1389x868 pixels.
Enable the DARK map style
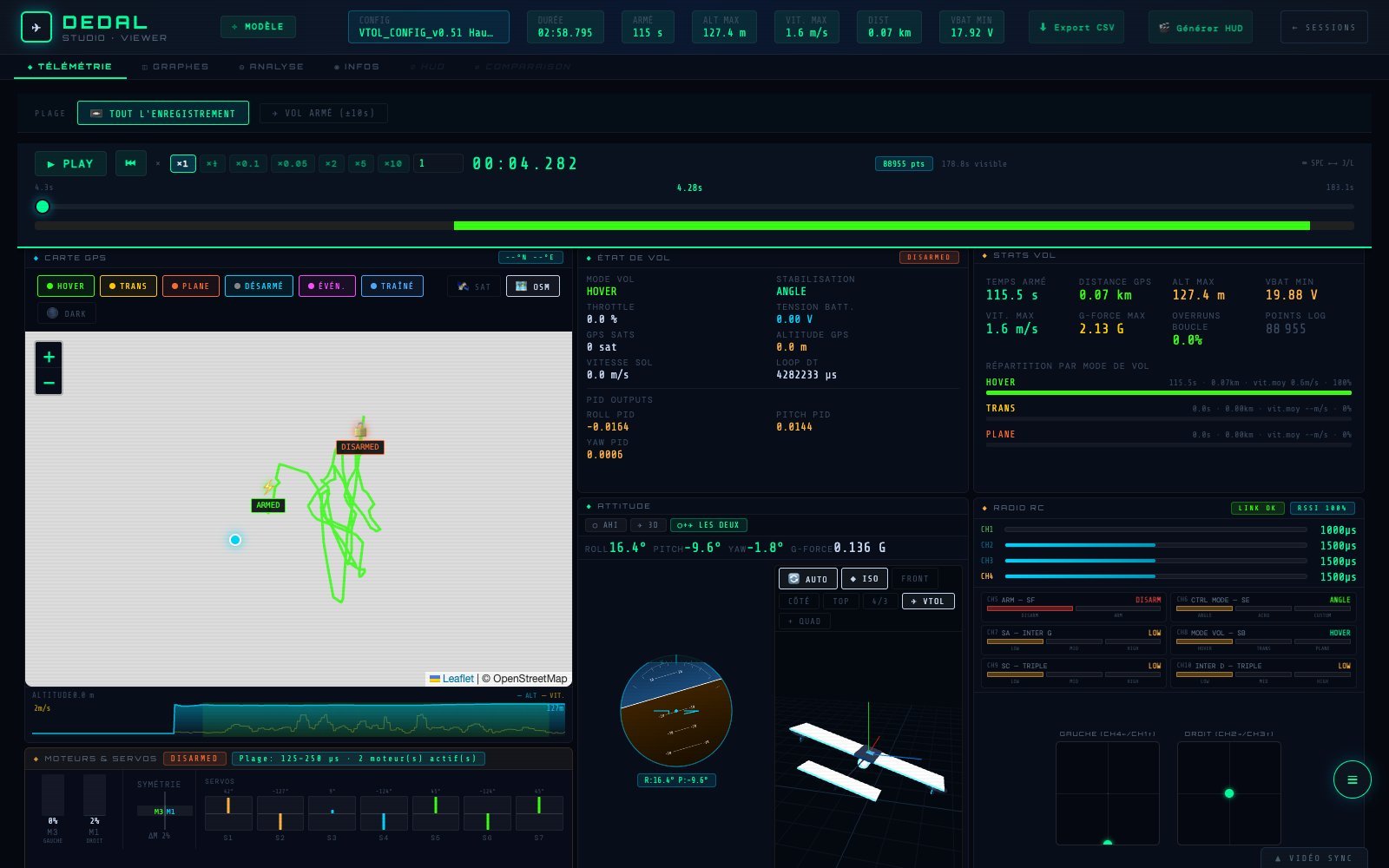click(66, 313)
